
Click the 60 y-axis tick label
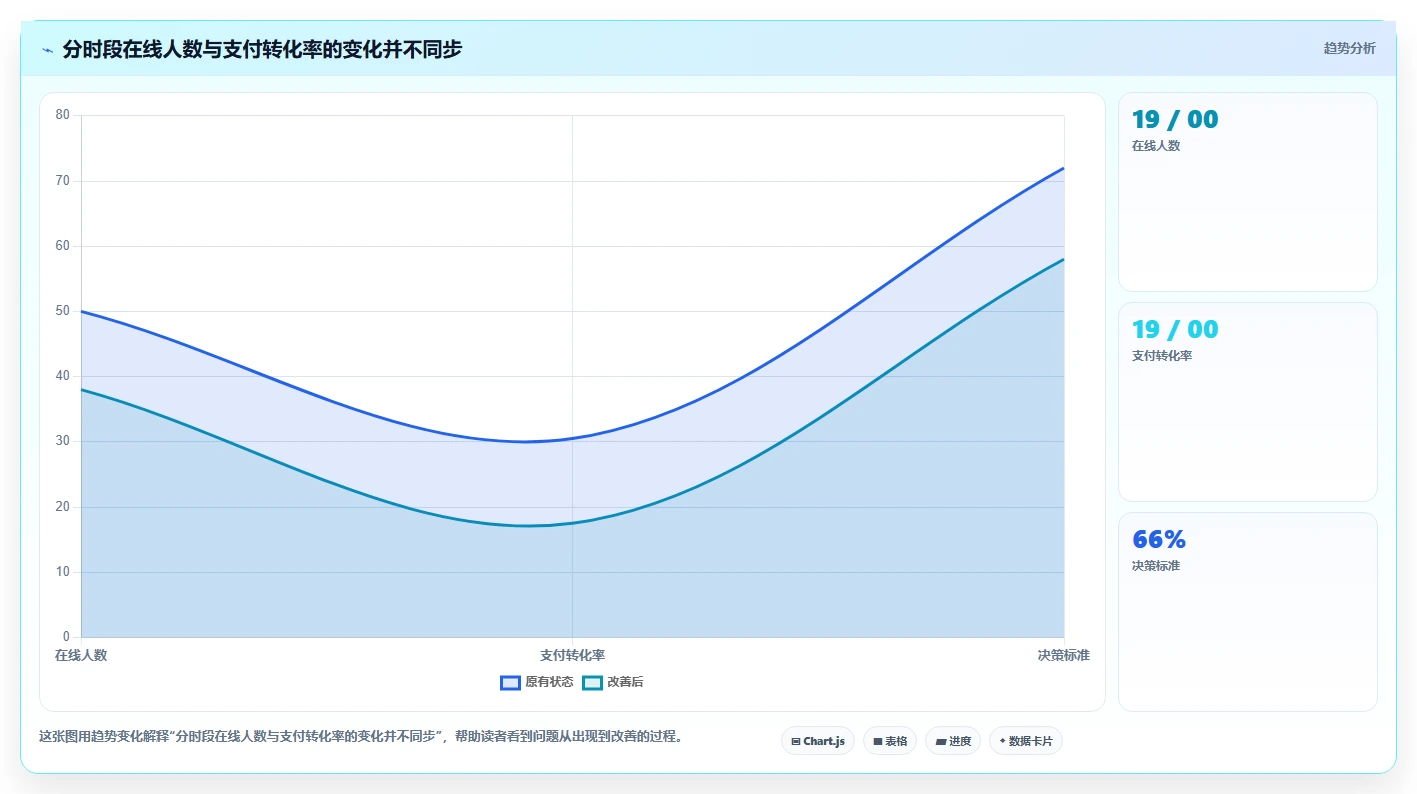coord(62,246)
